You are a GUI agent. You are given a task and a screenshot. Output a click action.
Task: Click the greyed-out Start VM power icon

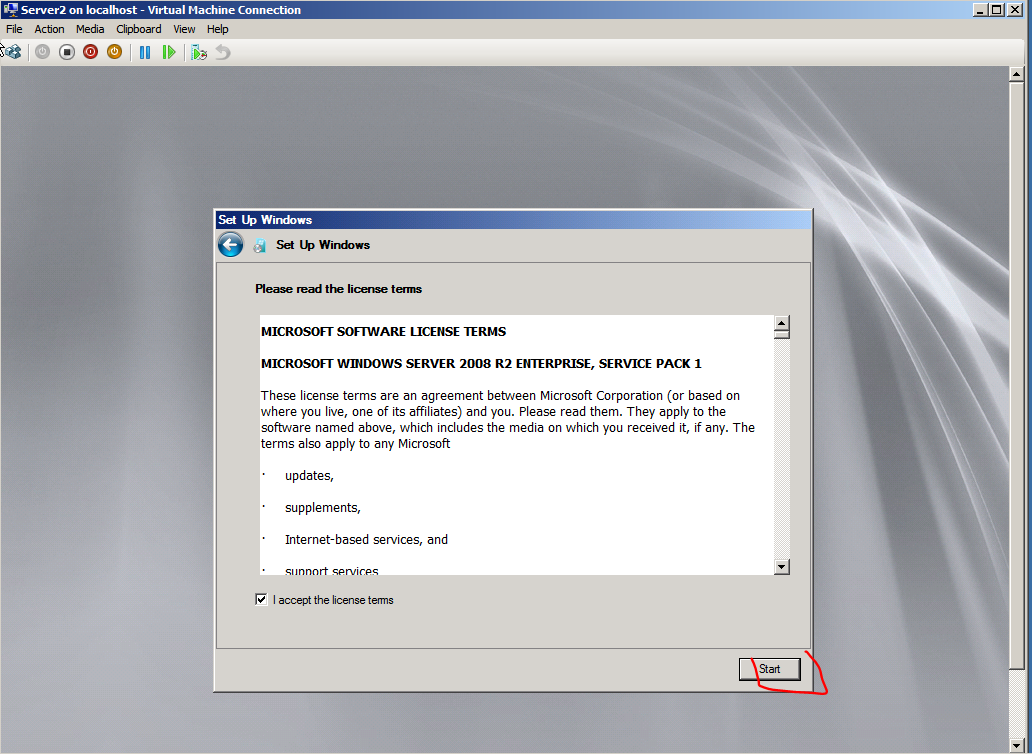43,52
